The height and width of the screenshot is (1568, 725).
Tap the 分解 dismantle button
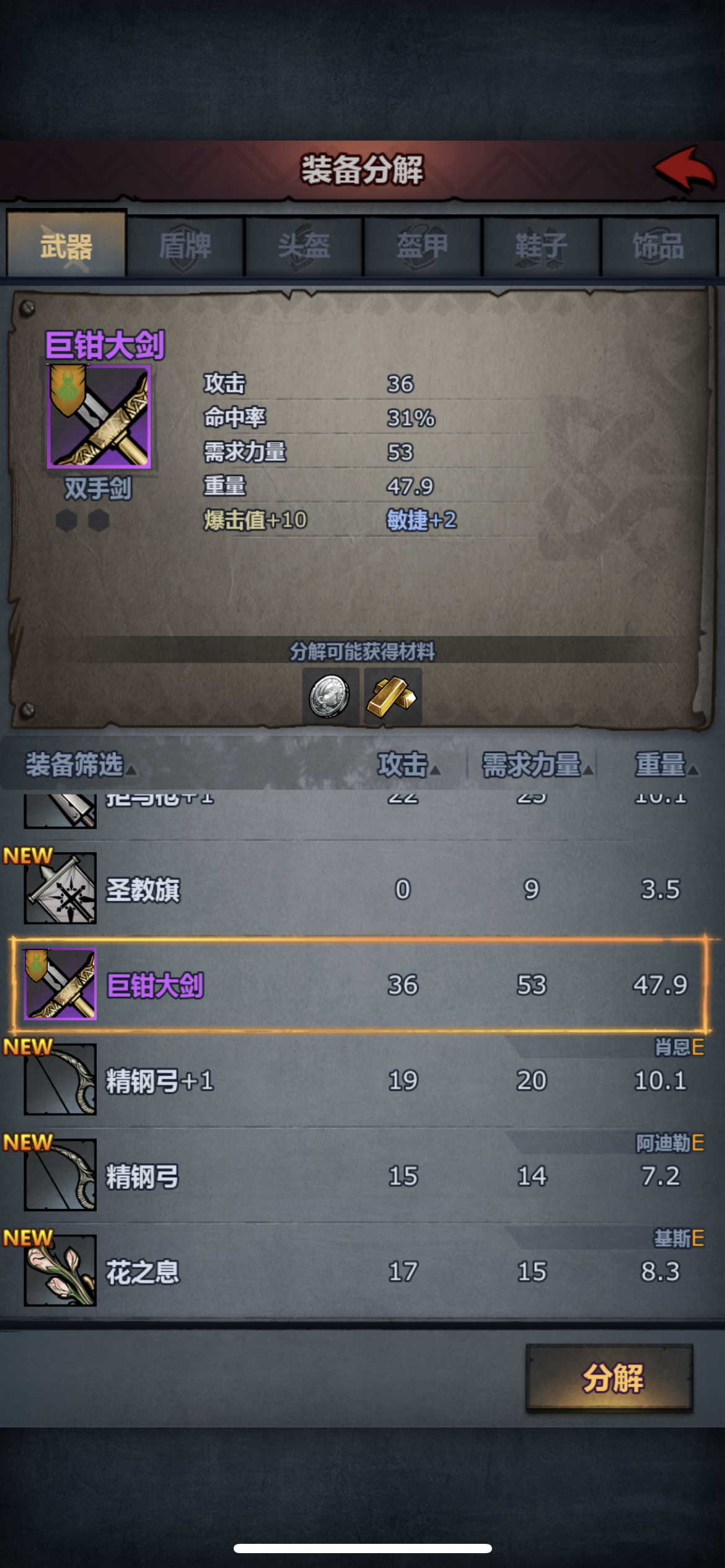click(x=609, y=1379)
